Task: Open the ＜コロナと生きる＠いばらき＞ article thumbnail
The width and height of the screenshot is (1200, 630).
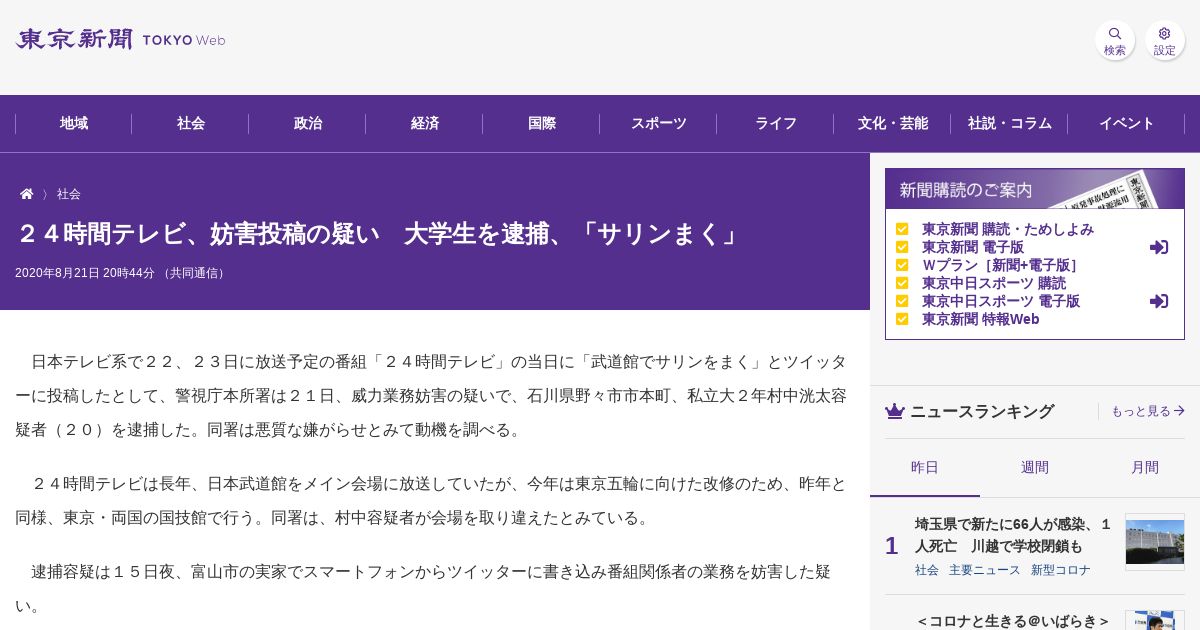Action: [1155, 620]
